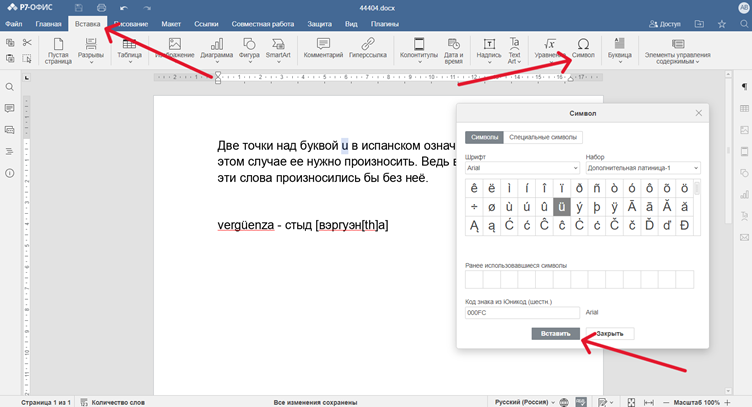Click the Unicode code field showing 000FC
Image resolution: width=752 pixels, height=407 pixels.
tap(522, 312)
